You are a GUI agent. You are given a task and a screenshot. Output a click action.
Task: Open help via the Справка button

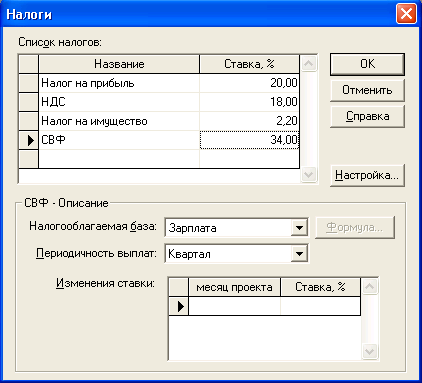tap(367, 116)
